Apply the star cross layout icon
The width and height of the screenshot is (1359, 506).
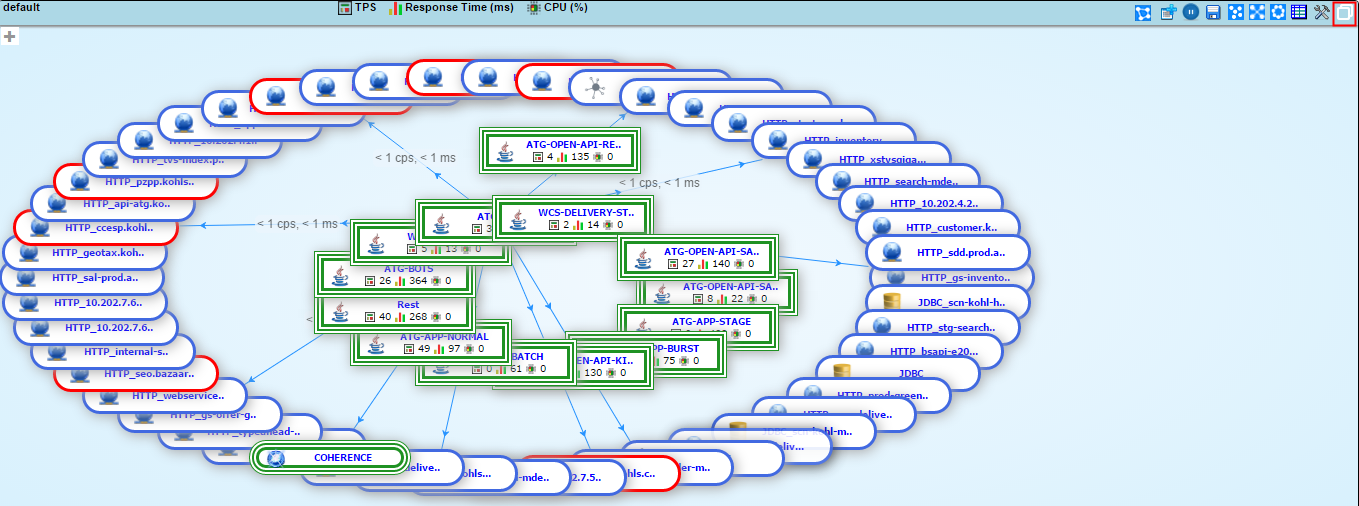point(1256,12)
